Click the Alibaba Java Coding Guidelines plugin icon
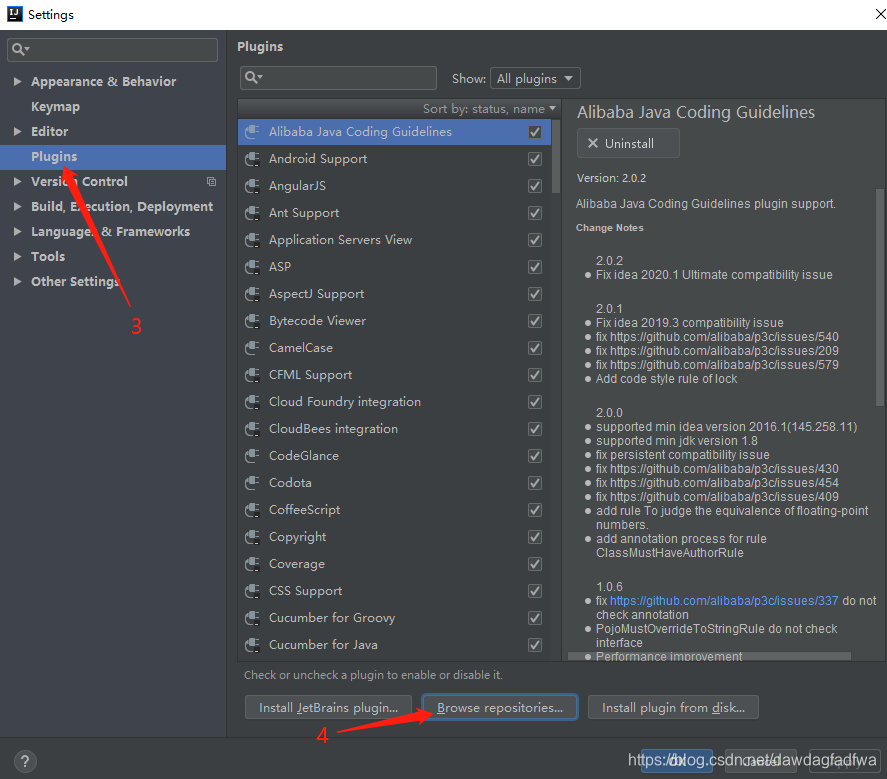Viewport: 887px width, 779px height. coord(252,132)
